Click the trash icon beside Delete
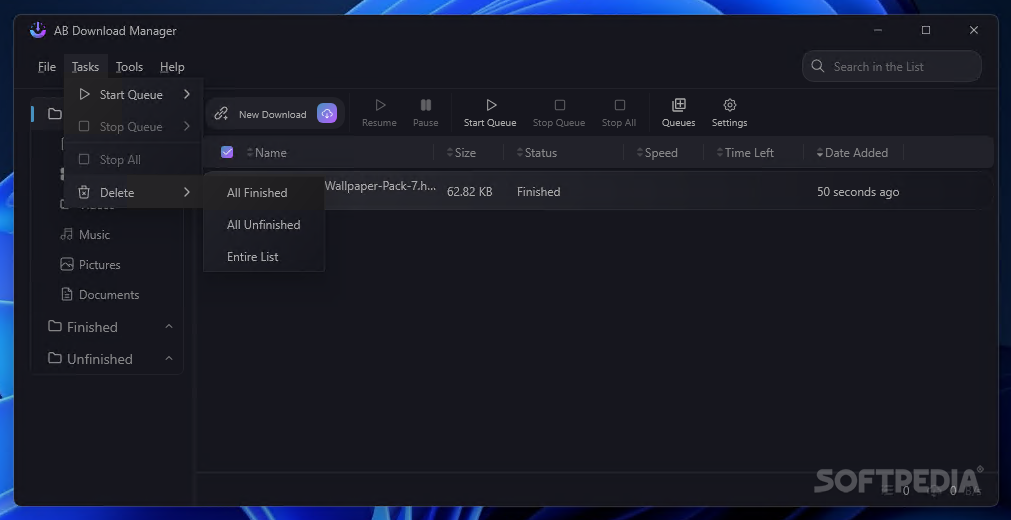 coord(84,192)
